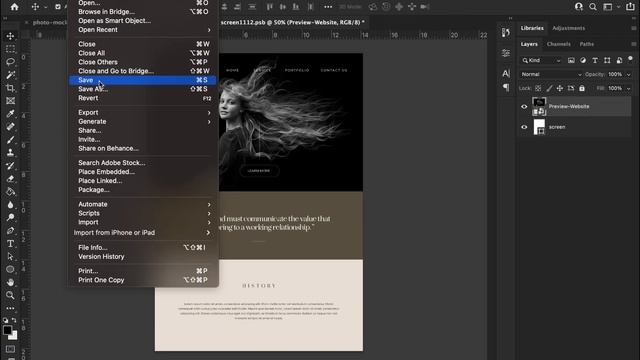Select the Dodge tool

click(10, 218)
